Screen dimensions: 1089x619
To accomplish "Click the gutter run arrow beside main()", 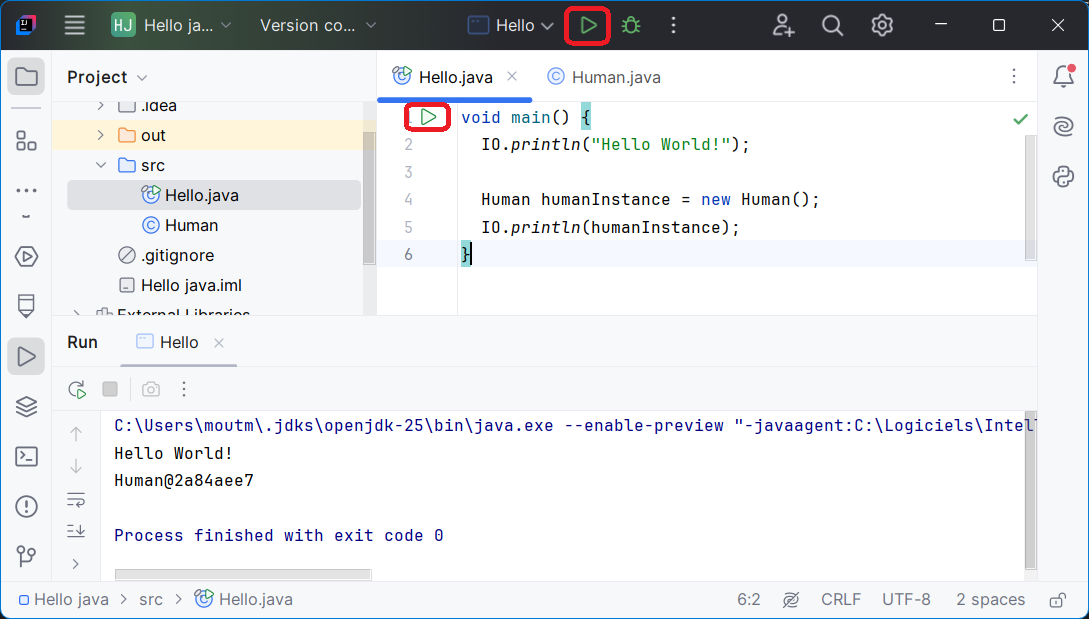I will pyautogui.click(x=428, y=118).
